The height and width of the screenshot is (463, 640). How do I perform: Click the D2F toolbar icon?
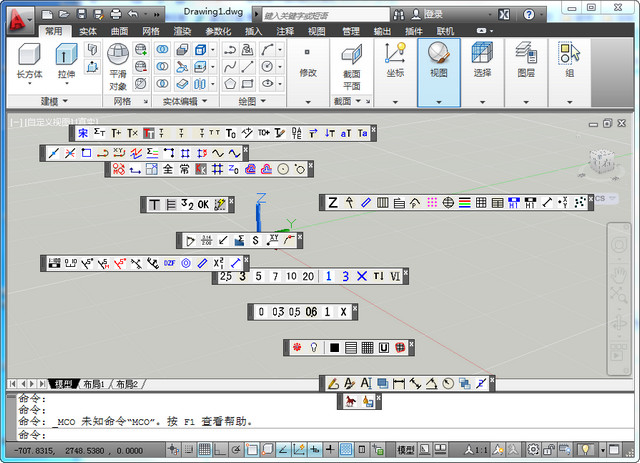(x=169, y=263)
